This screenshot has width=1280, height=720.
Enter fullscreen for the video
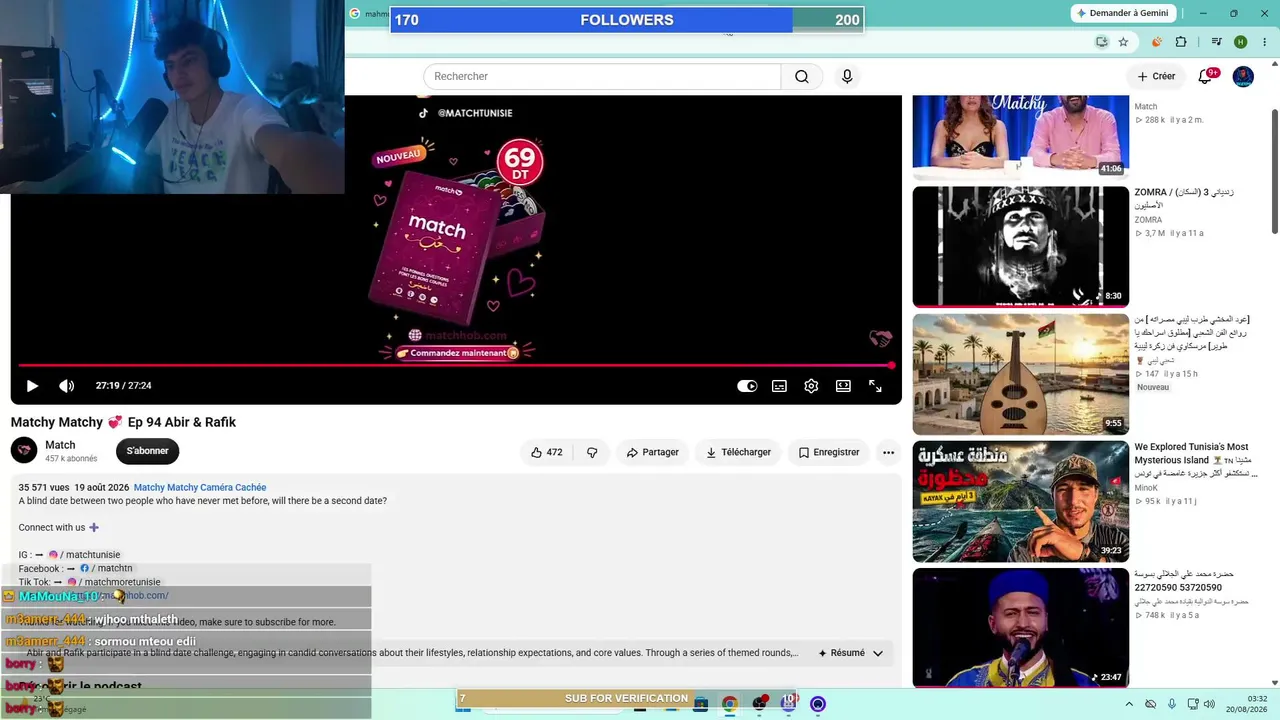(875, 386)
